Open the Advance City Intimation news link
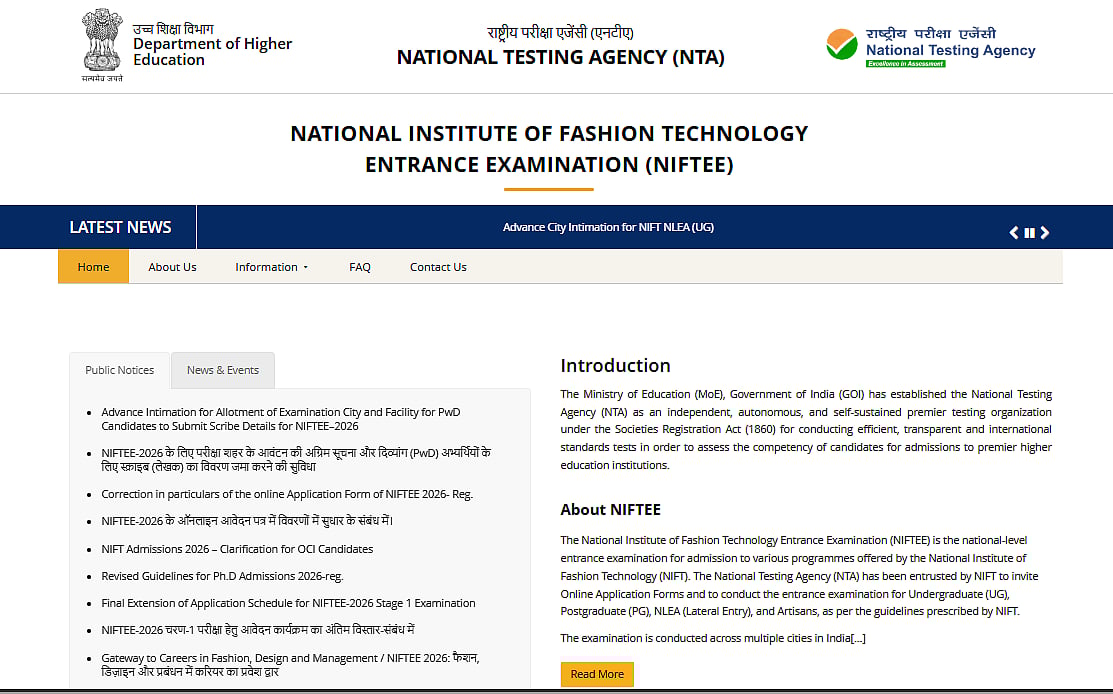The height and width of the screenshot is (694, 1113). (607, 227)
